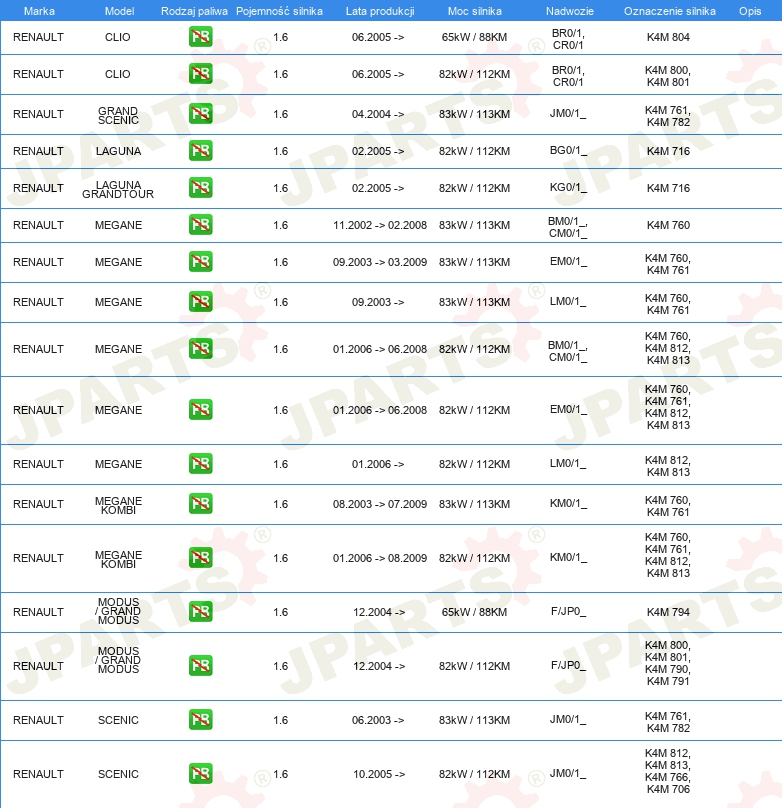
Task: Click fuel icon in MEGANE BM0/1_ 82kW row
Action: click(x=200, y=349)
